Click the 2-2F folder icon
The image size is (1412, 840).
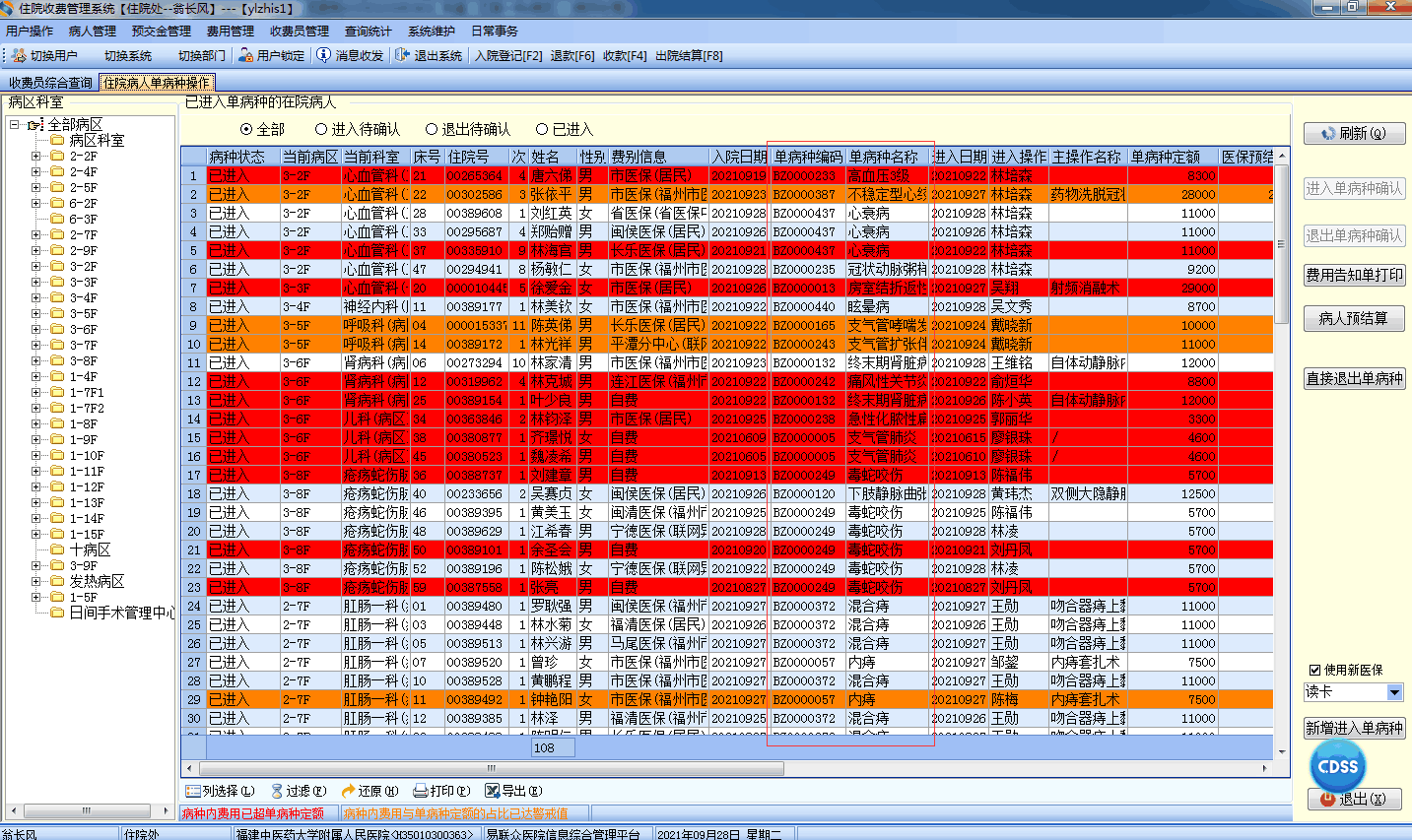coord(57,156)
